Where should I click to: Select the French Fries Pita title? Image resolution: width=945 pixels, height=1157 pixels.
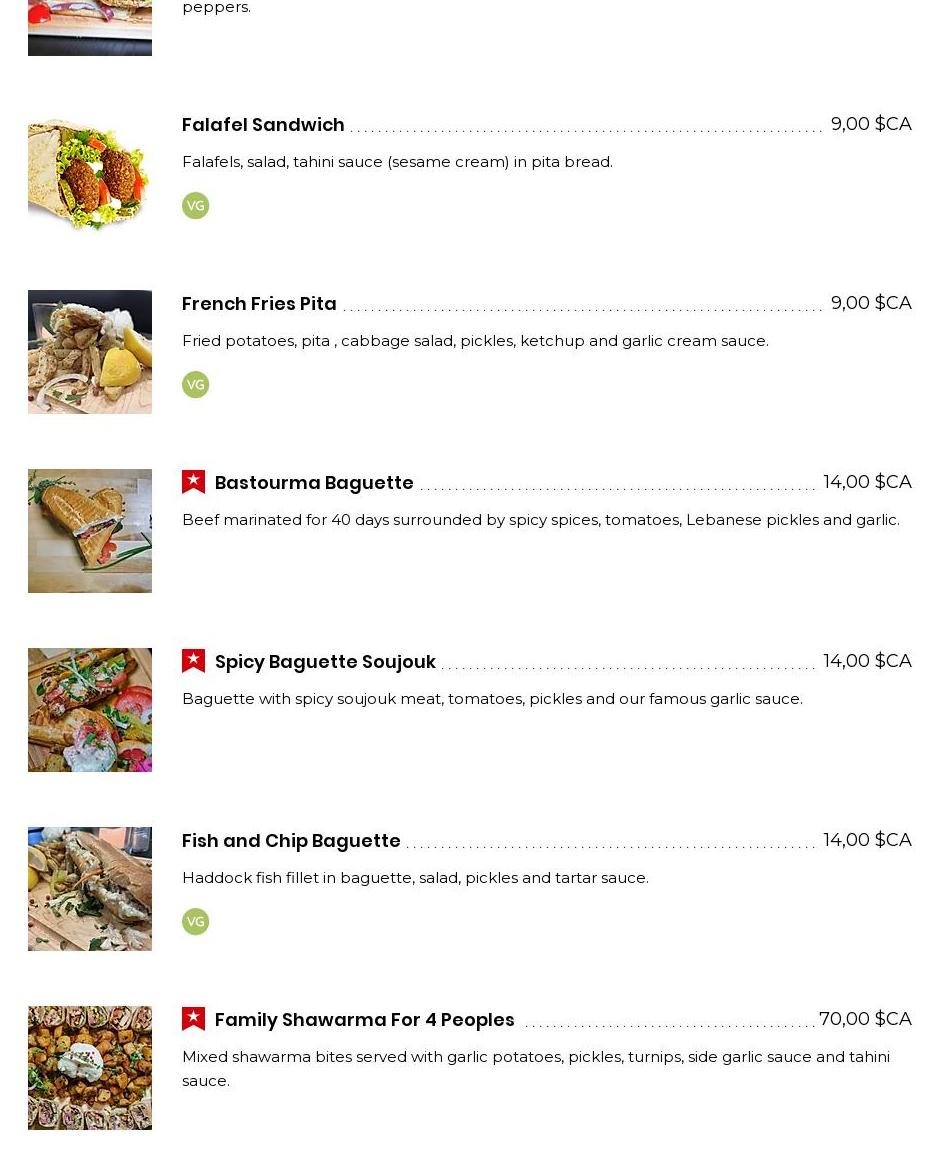click(259, 304)
